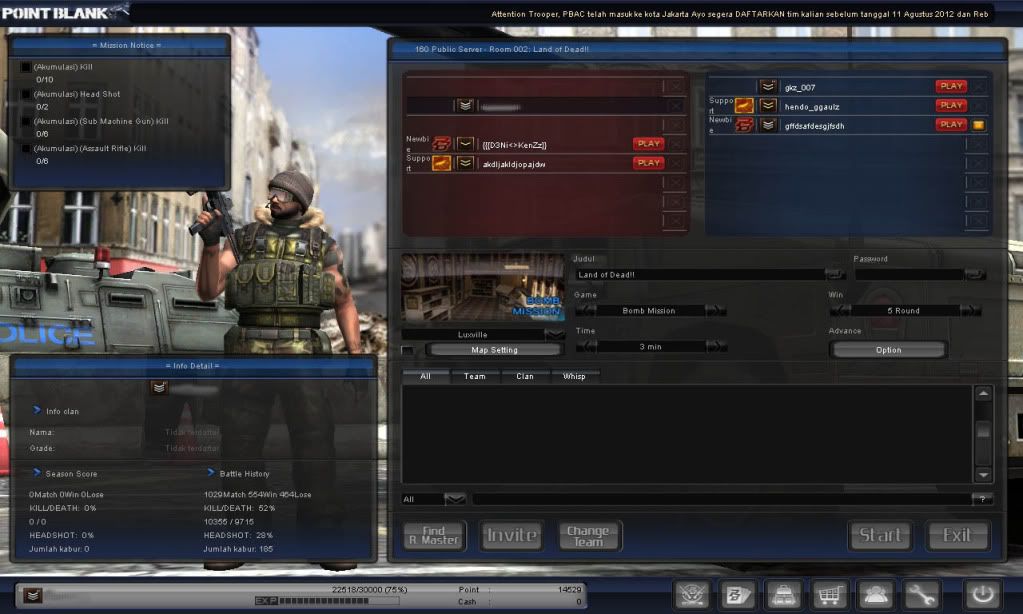Open the wrench settings icon

[921, 594]
